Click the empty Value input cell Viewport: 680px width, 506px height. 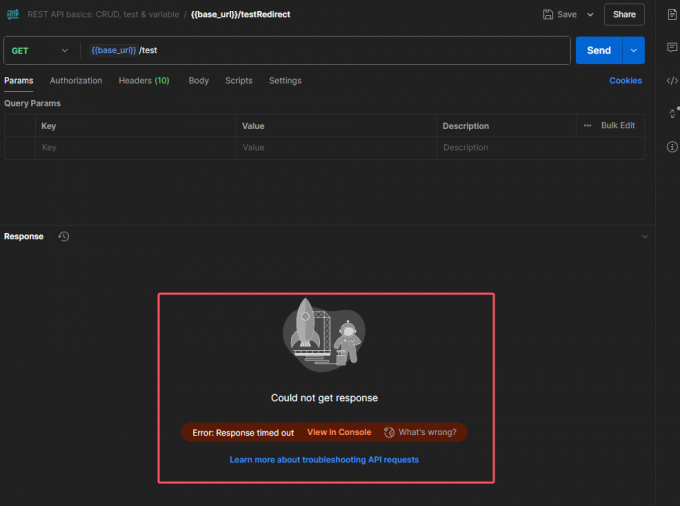[337, 147]
